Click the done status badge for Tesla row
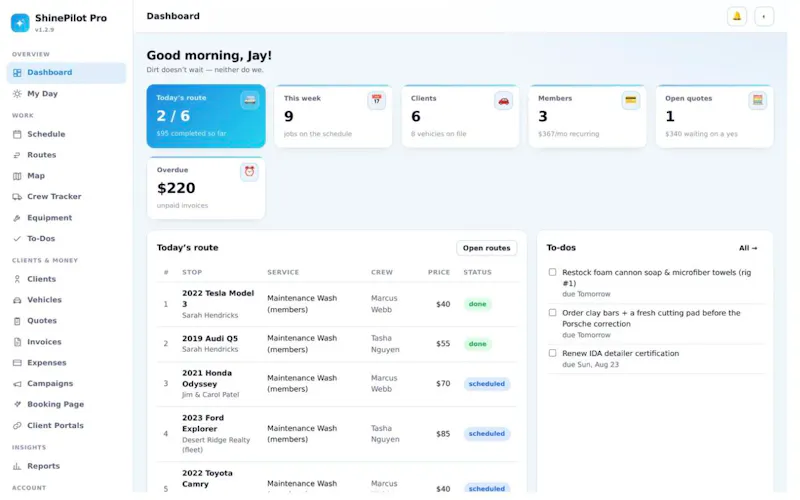The image size is (800, 500). [478, 304]
